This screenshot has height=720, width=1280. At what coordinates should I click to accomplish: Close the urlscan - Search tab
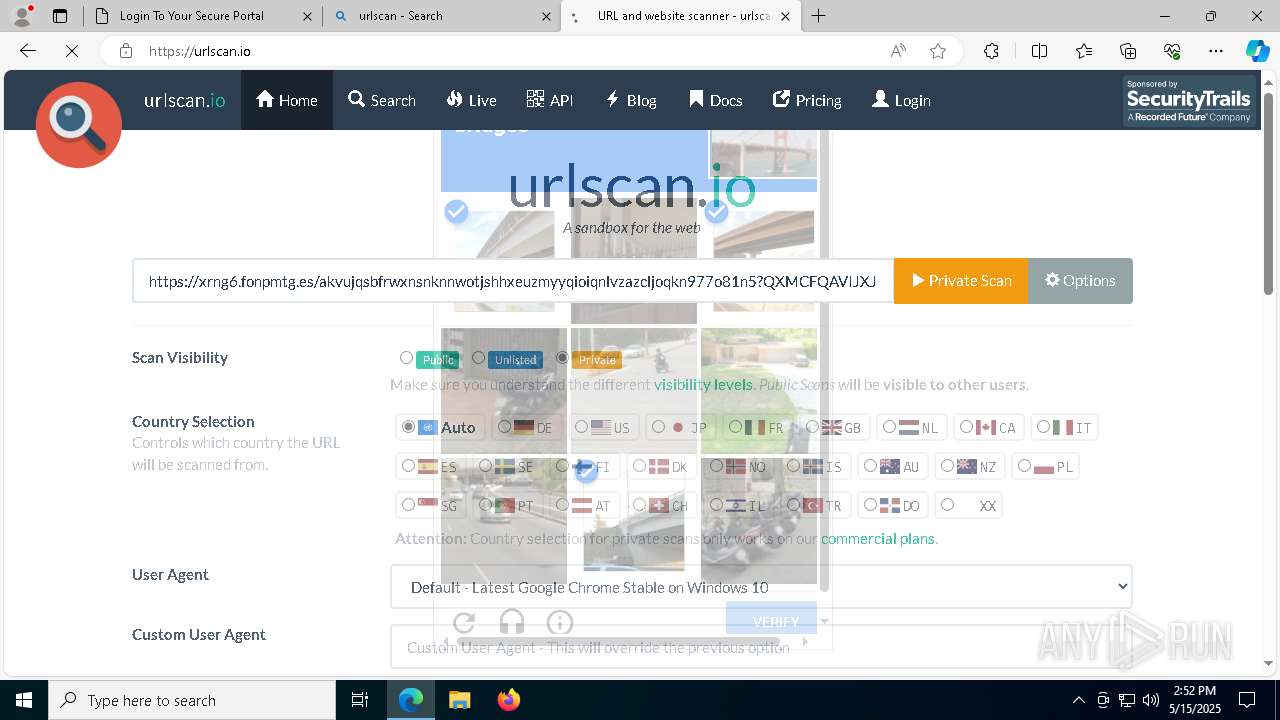(x=547, y=16)
